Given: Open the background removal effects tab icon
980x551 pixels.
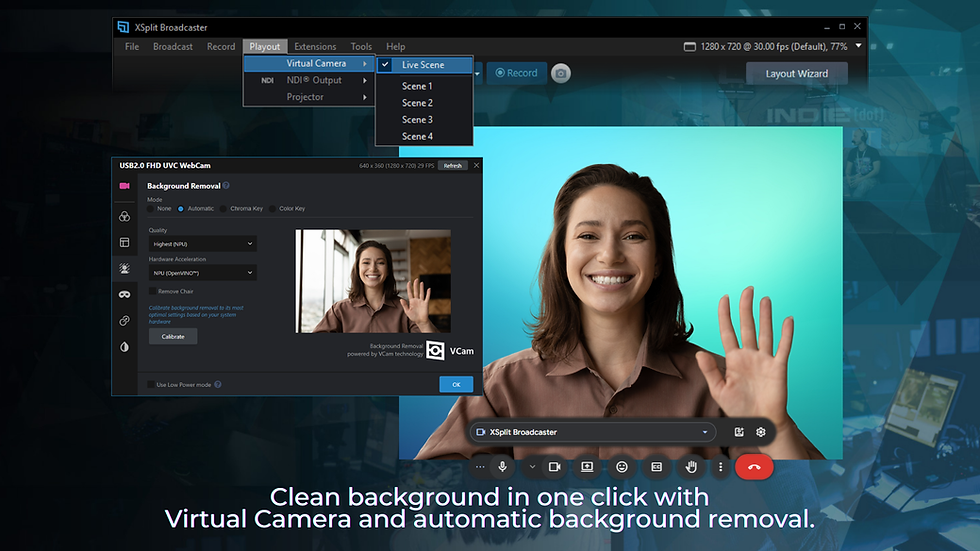Looking at the screenshot, I should pos(124,269).
